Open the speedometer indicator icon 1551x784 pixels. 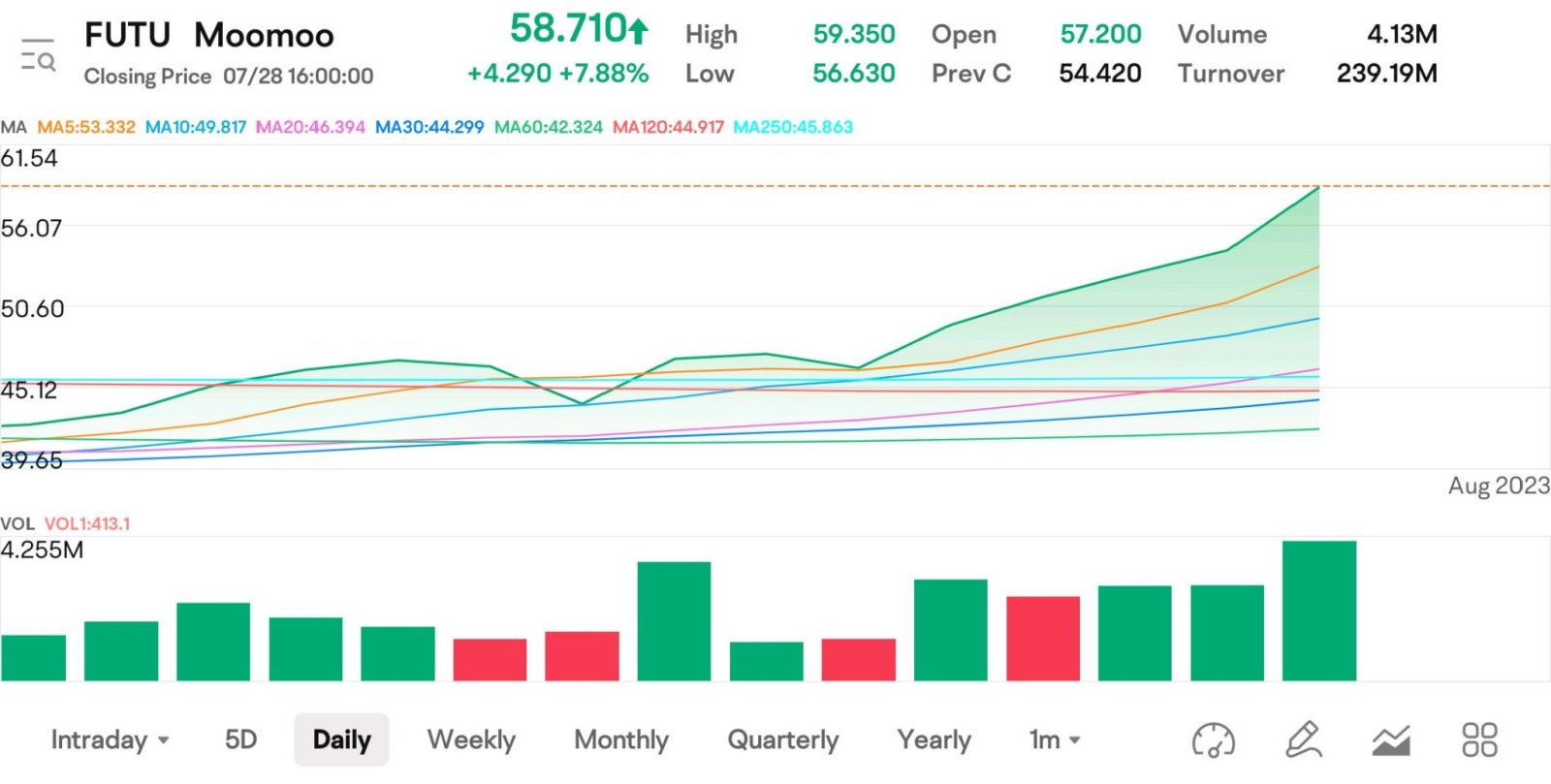(x=1213, y=740)
